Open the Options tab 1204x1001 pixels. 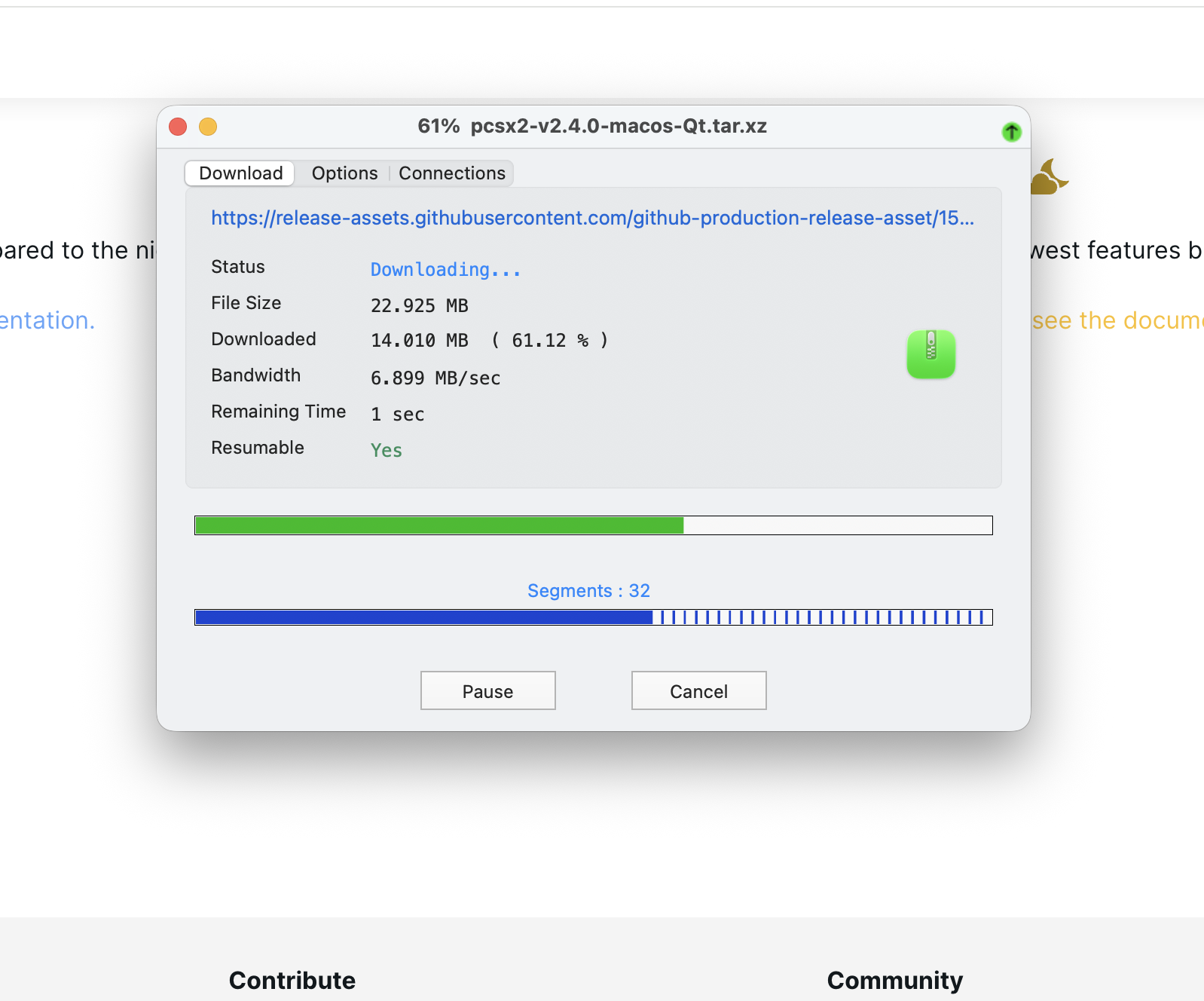[344, 173]
